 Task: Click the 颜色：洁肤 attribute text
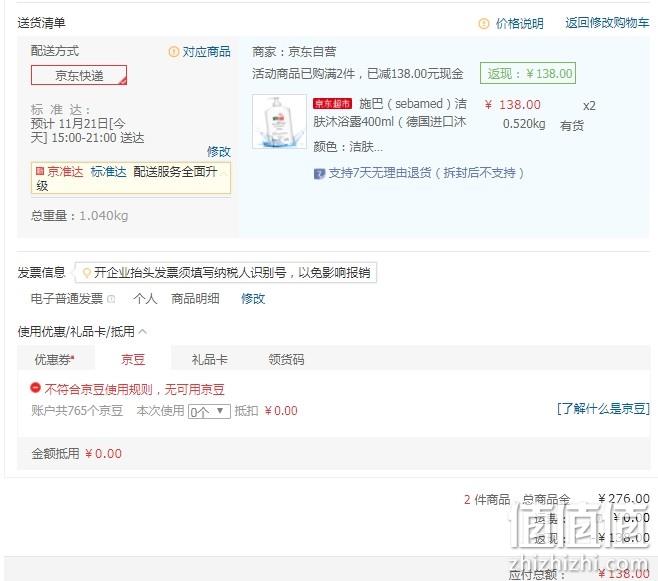point(348,147)
